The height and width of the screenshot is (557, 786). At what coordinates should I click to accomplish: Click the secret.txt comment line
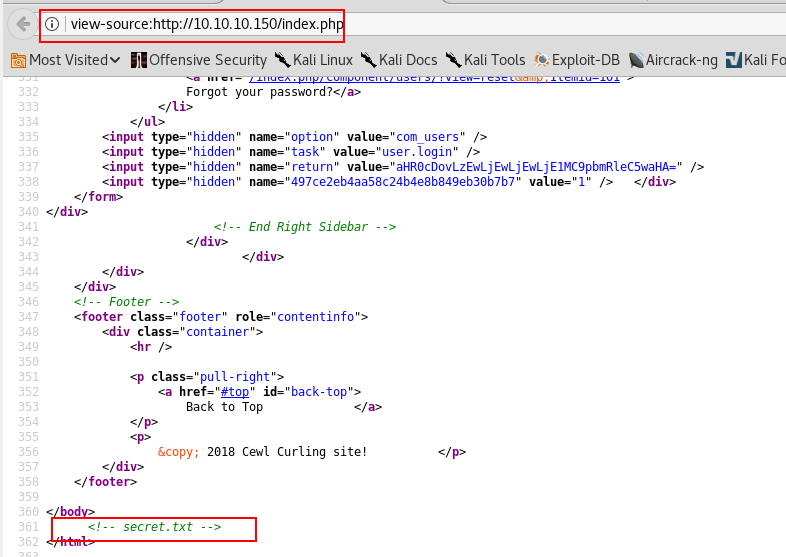coord(154,527)
